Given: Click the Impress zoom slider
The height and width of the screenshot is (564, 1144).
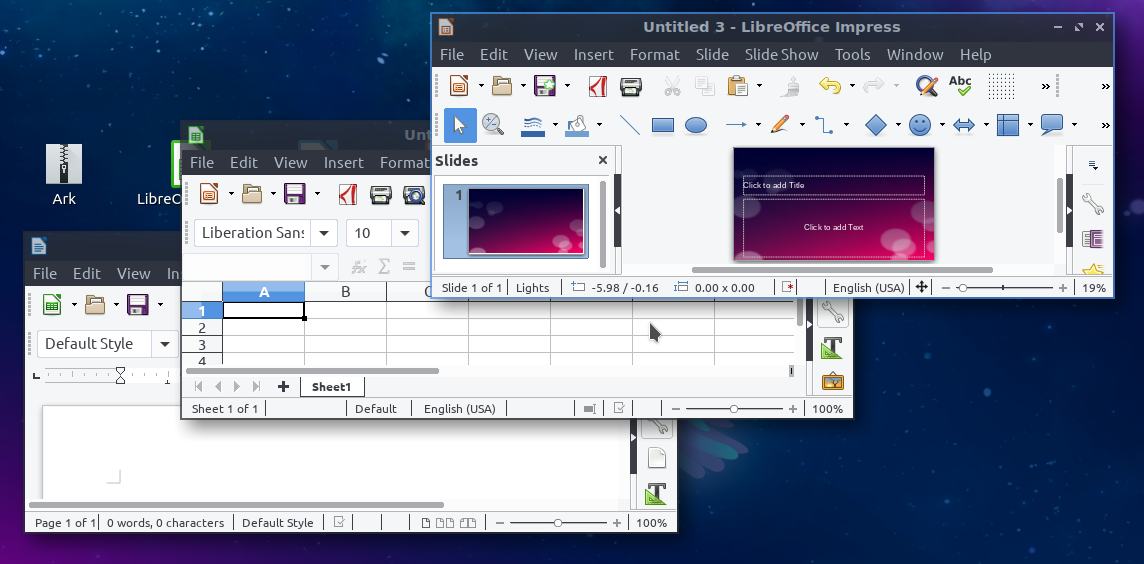Looking at the screenshot, I should pyautogui.click(x=1003, y=288).
